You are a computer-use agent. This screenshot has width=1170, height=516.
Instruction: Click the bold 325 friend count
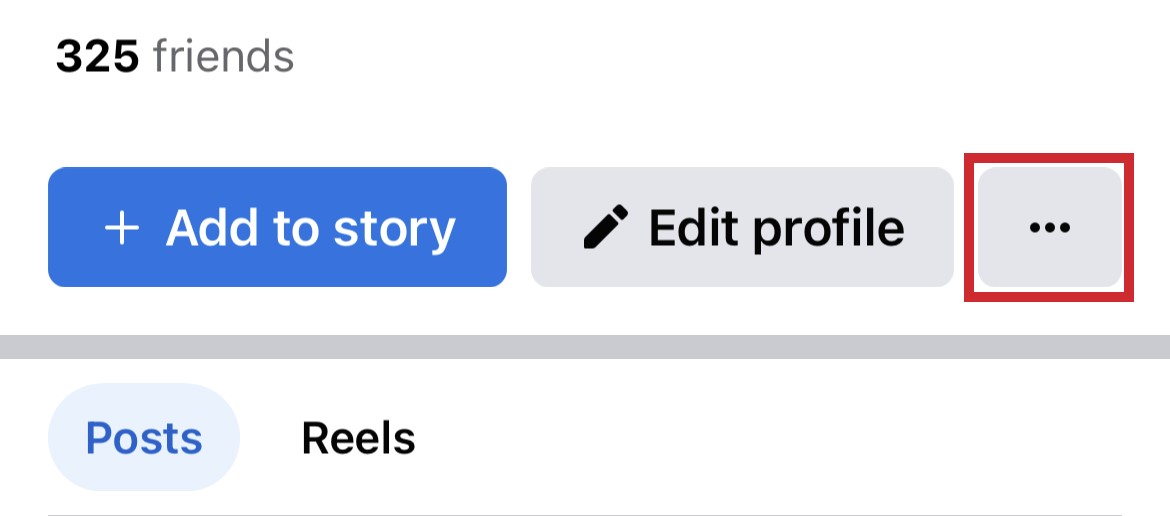pyautogui.click(x=97, y=58)
